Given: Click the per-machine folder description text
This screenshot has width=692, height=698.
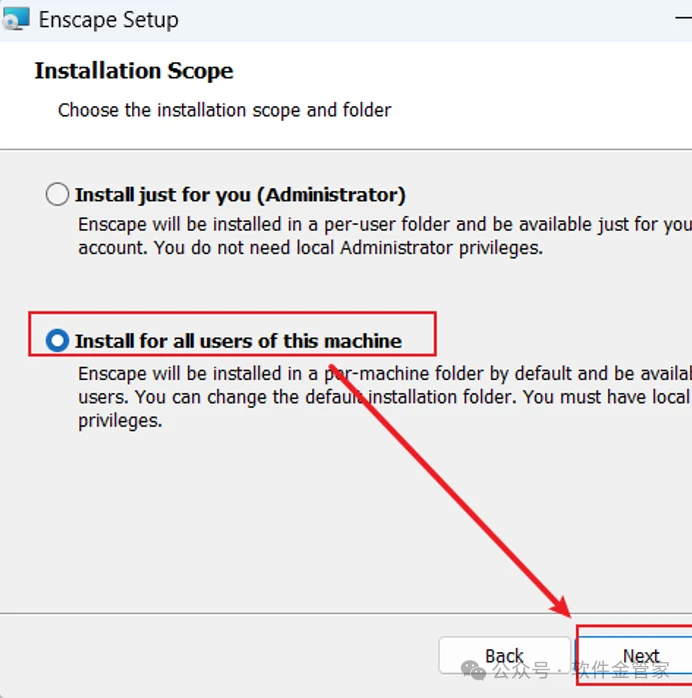Looking at the screenshot, I should tap(380, 397).
